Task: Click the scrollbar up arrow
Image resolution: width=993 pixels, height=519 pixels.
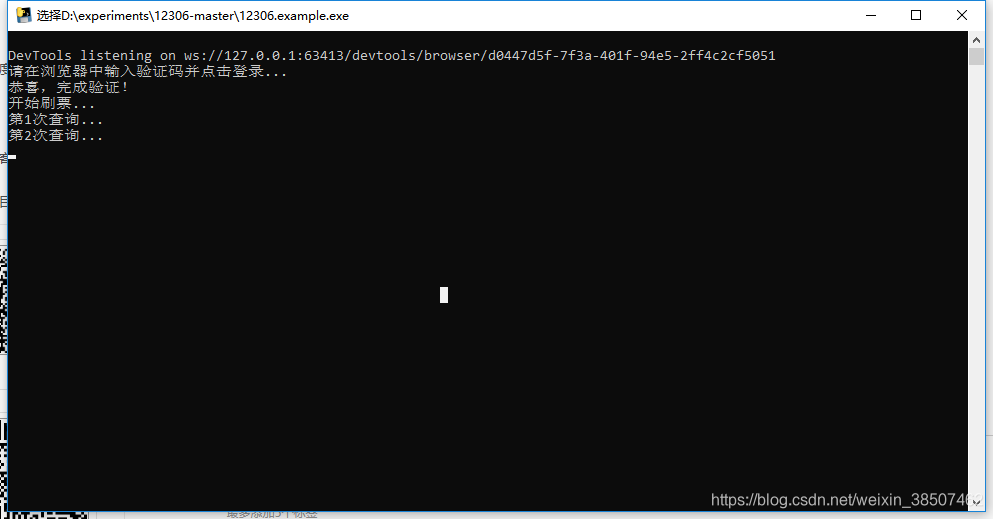Action: tap(976, 39)
